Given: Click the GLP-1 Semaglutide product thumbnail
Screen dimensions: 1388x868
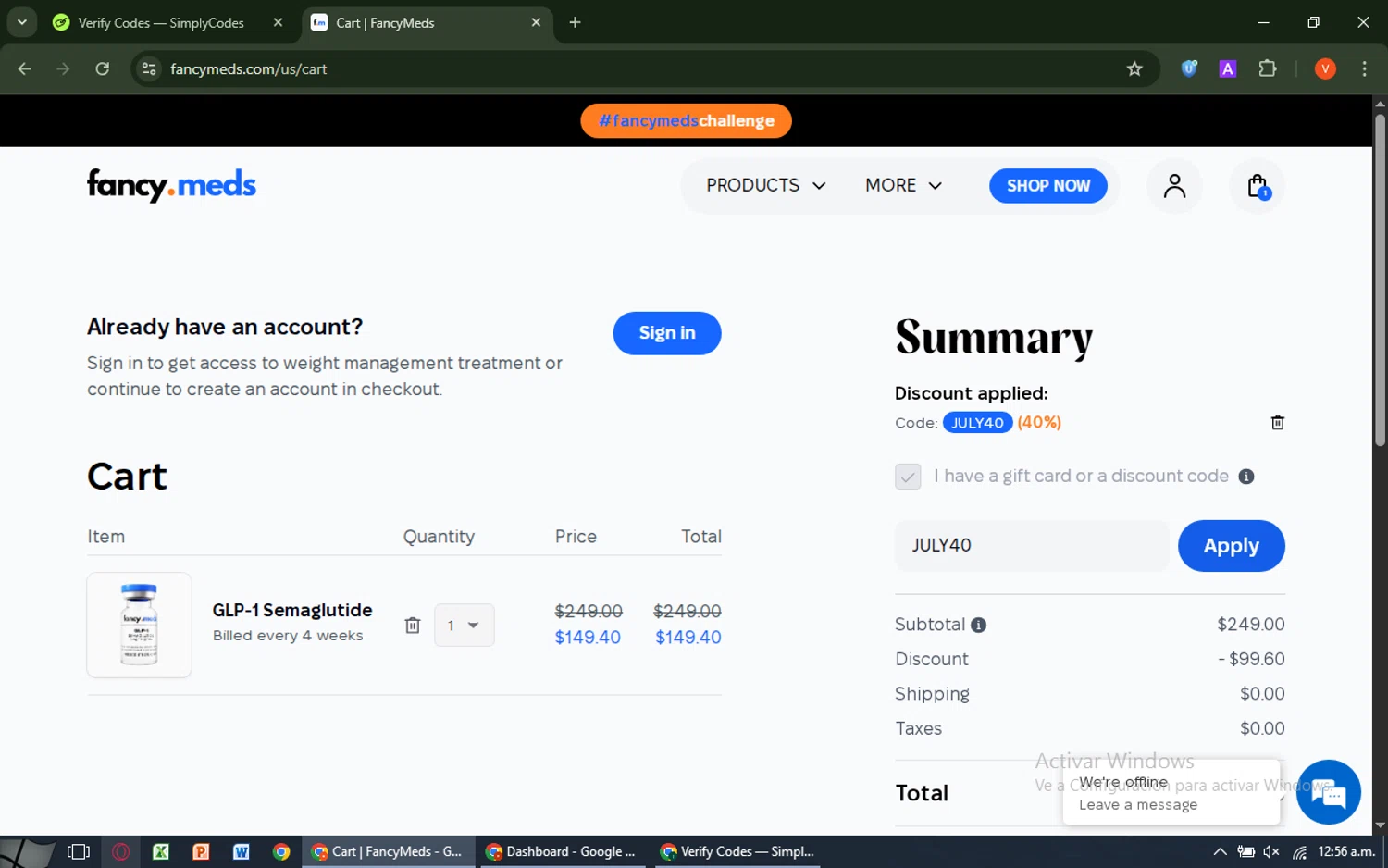Looking at the screenshot, I should coord(139,625).
